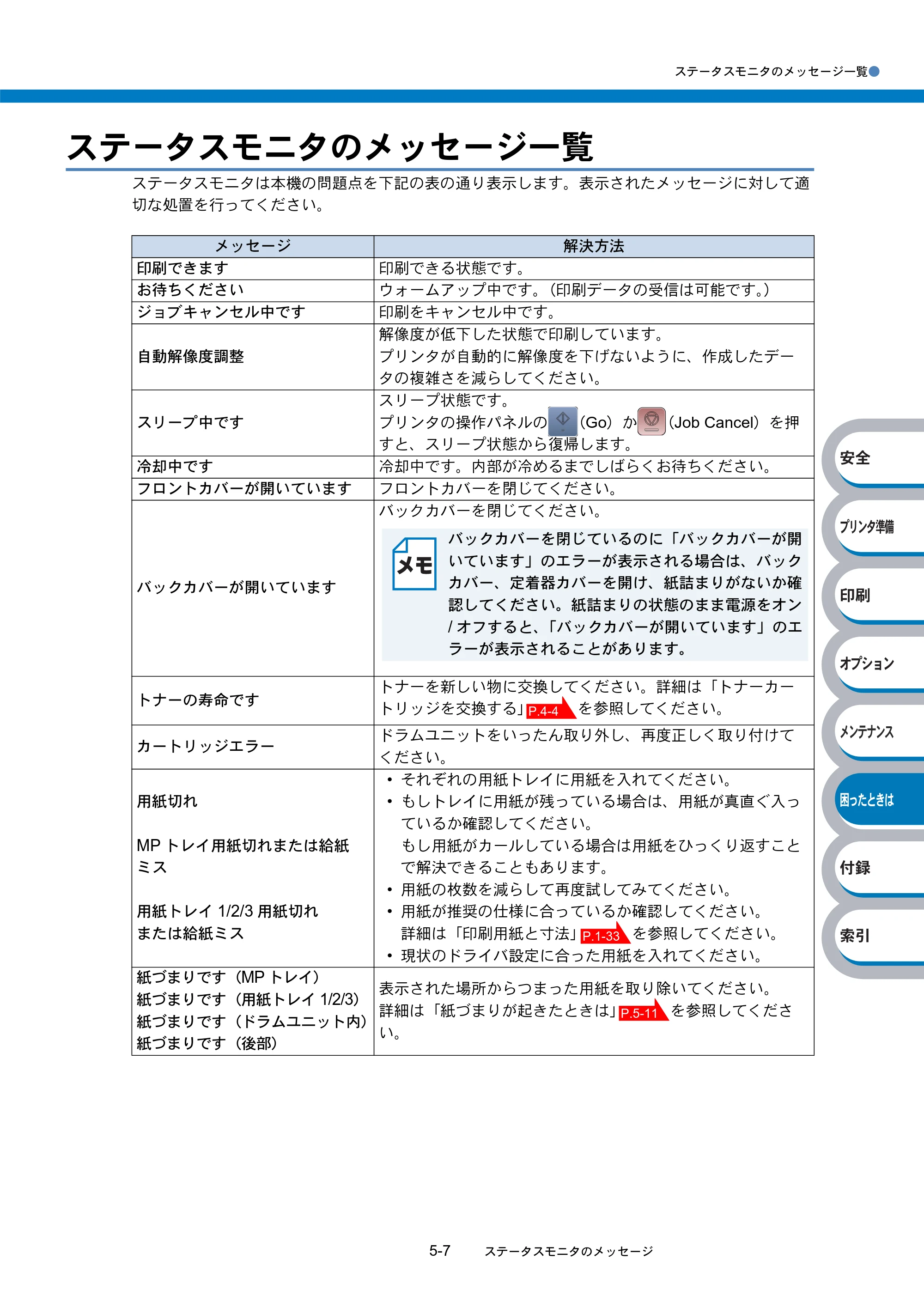
Task: Select the 冷却中です message cell
Action: coord(253,467)
